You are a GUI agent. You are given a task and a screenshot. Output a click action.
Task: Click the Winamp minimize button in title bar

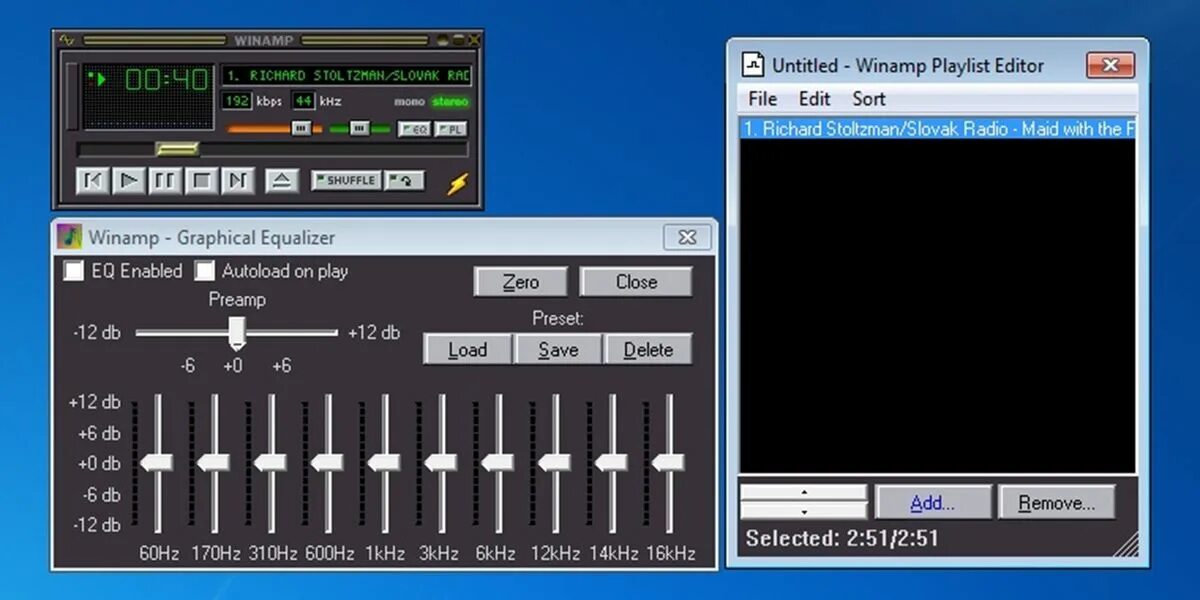click(444, 40)
